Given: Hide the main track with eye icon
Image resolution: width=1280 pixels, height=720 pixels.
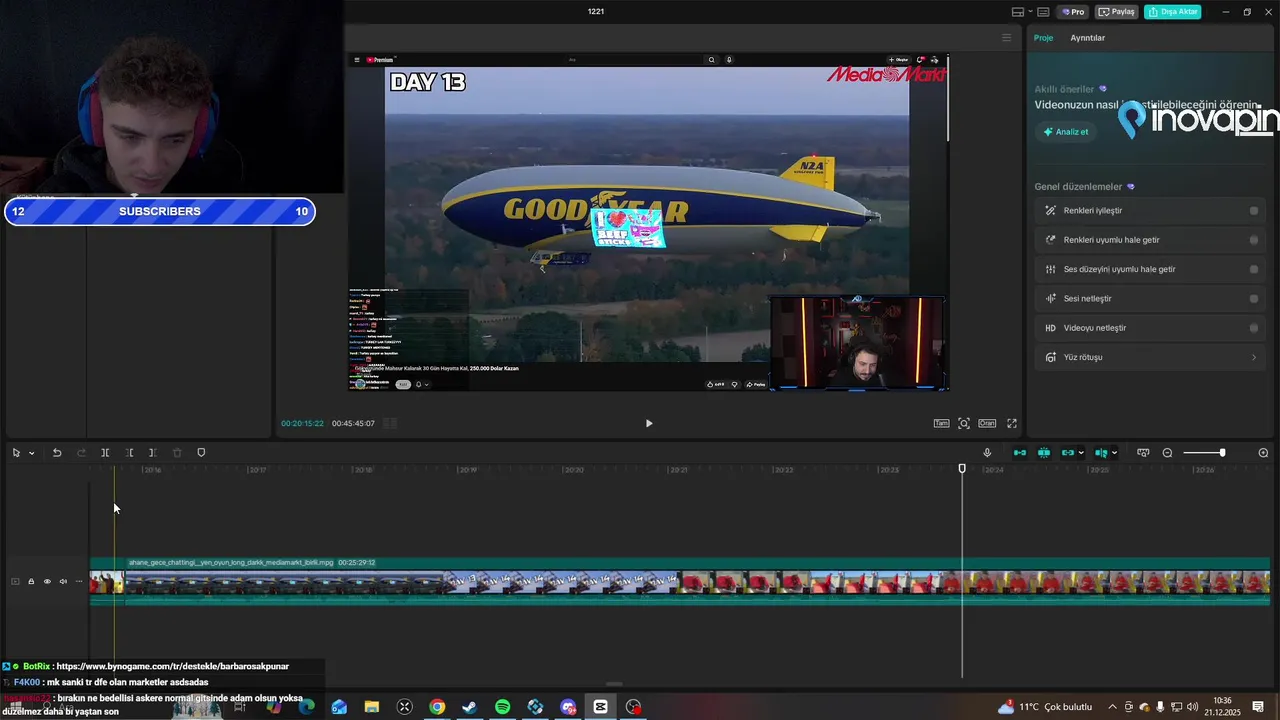Looking at the screenshot, I should click(x=47, y=581).
